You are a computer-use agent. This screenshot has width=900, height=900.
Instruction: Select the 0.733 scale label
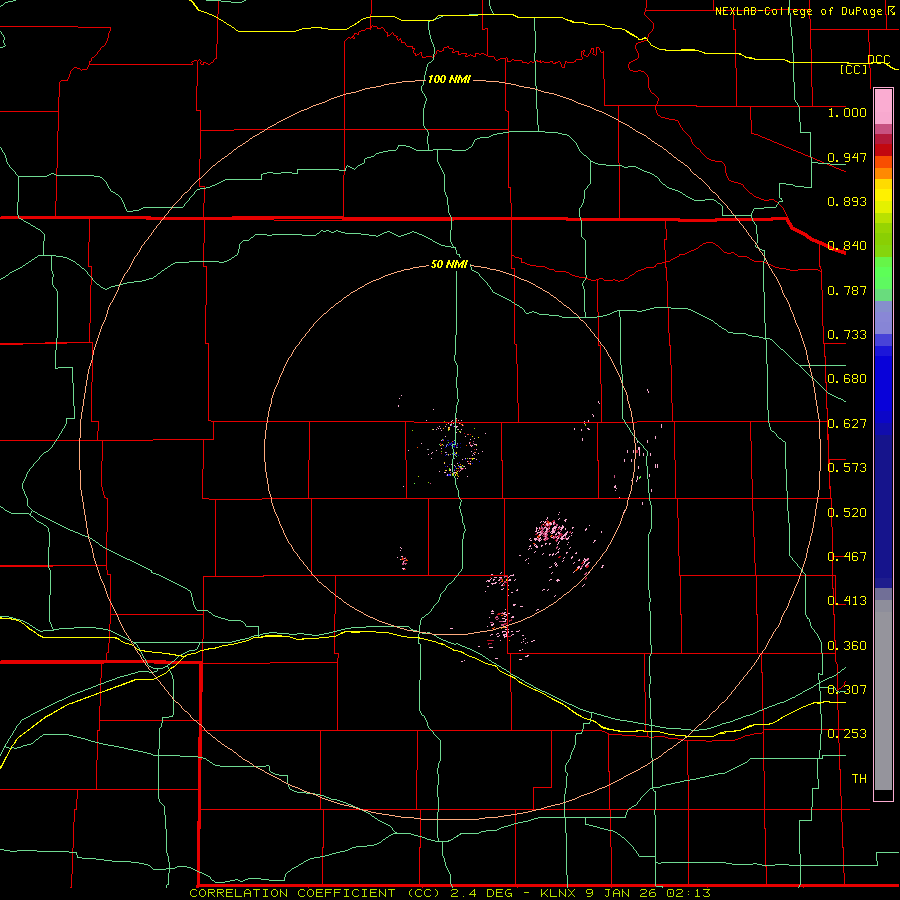[847, 335]
